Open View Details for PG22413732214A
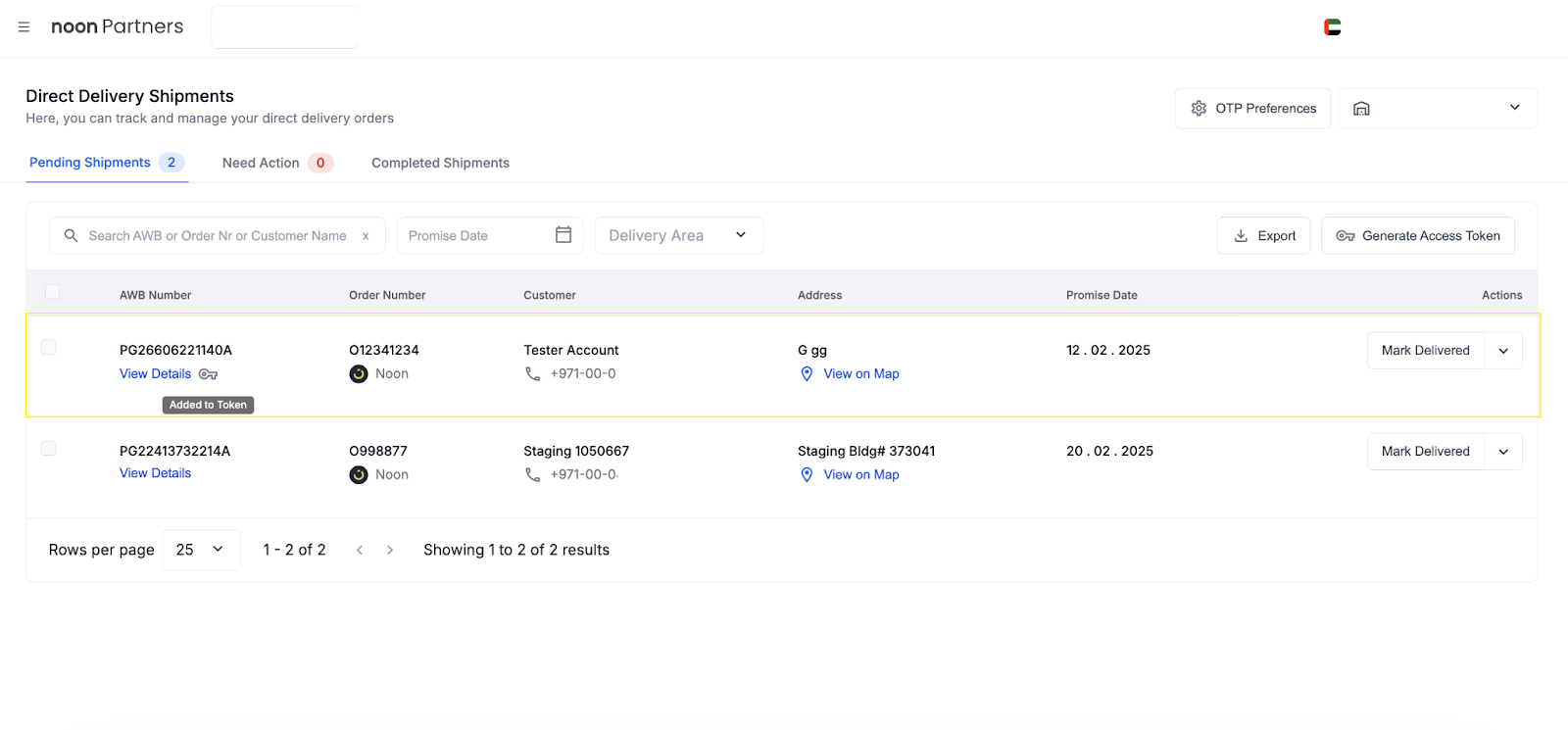 (155, 473)
